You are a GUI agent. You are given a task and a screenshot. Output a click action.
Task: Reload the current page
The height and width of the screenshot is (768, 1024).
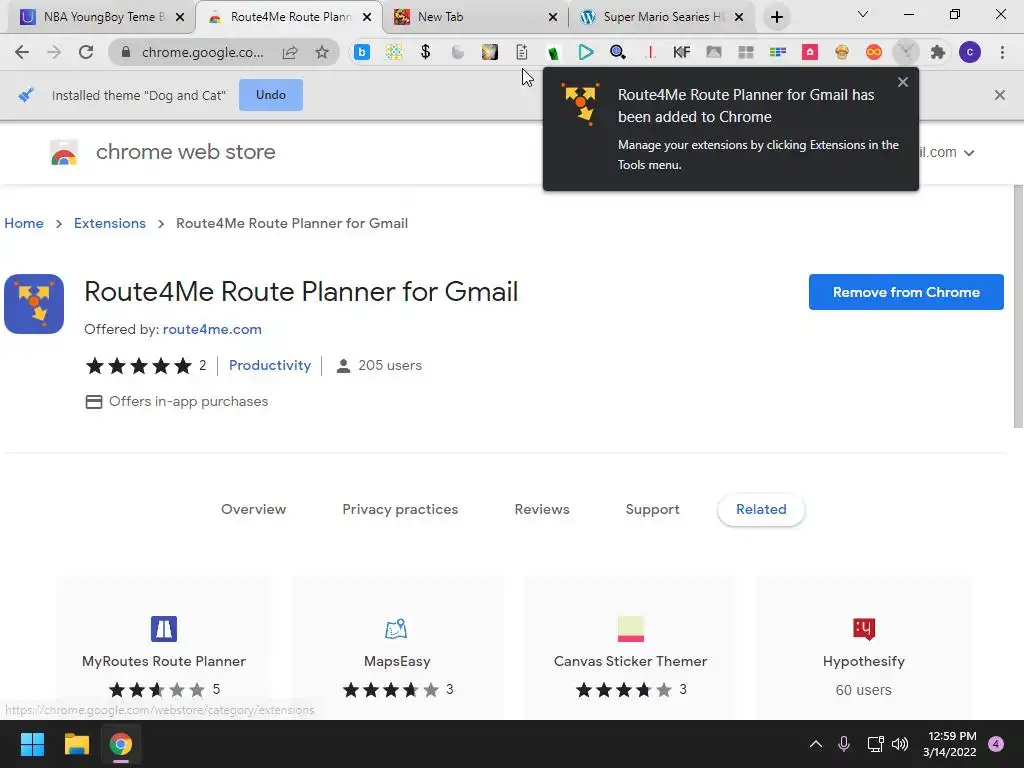(86, 52)
